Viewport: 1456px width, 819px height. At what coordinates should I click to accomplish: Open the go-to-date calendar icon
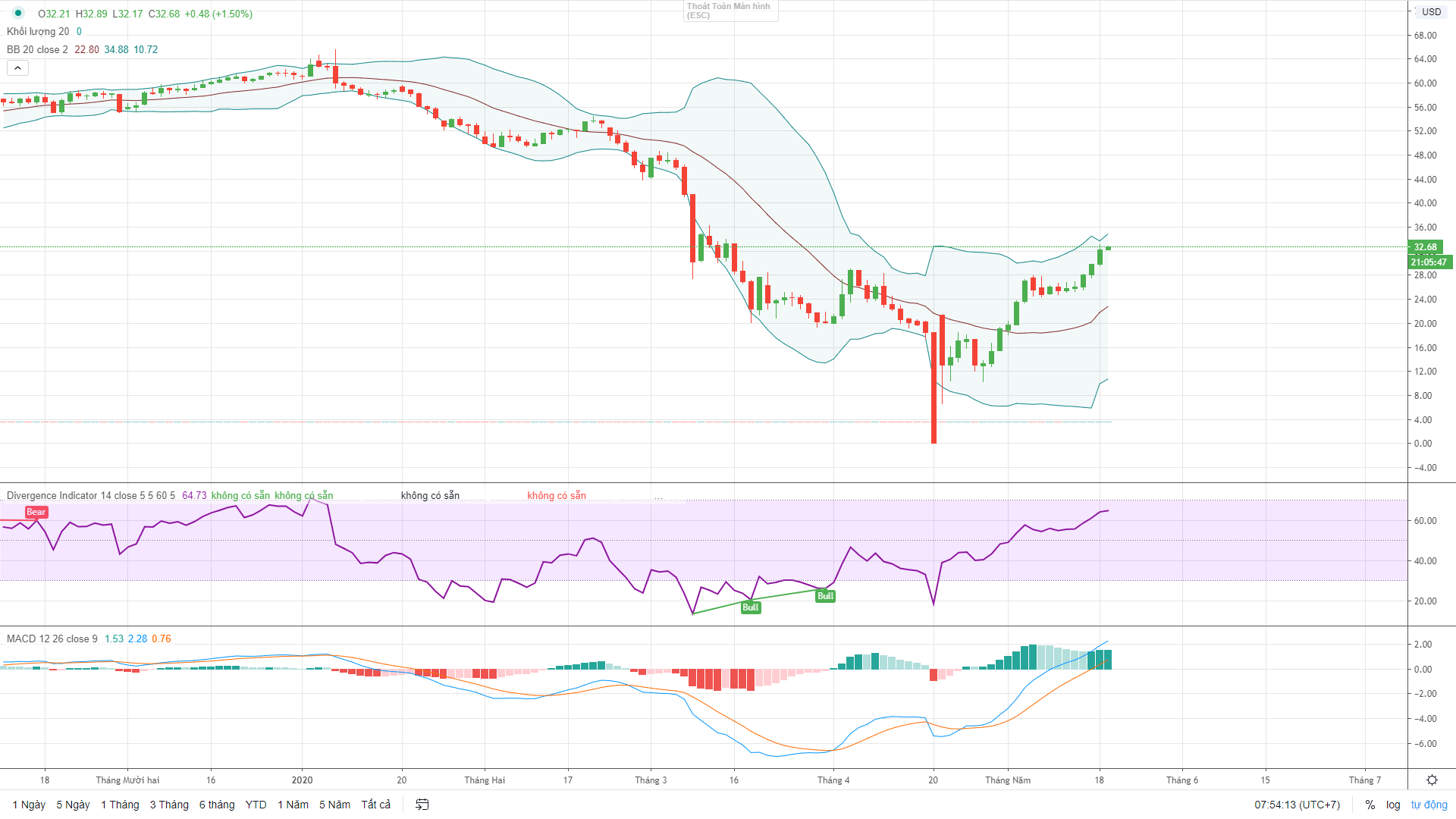(x=422, y=805)
